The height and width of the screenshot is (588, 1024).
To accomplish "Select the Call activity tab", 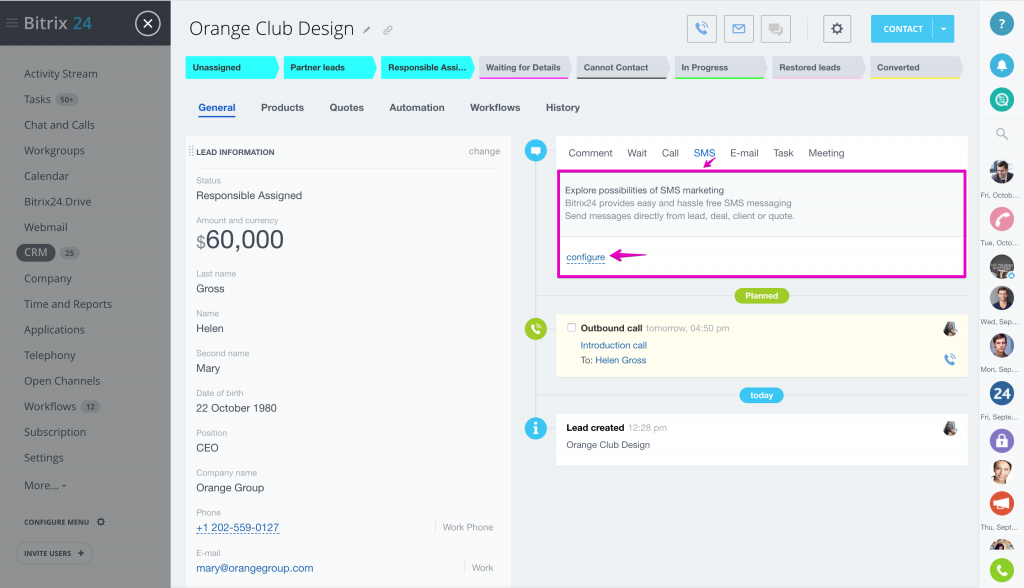I will (x=670, y=153).
